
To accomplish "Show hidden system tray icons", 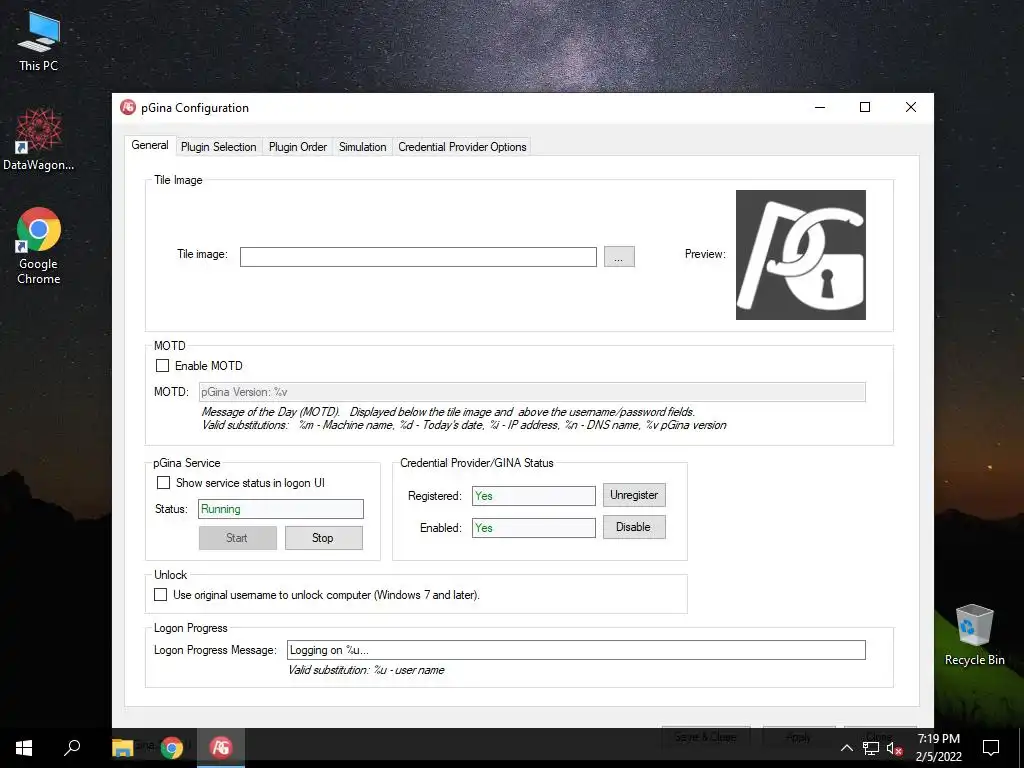I will 846,748.
